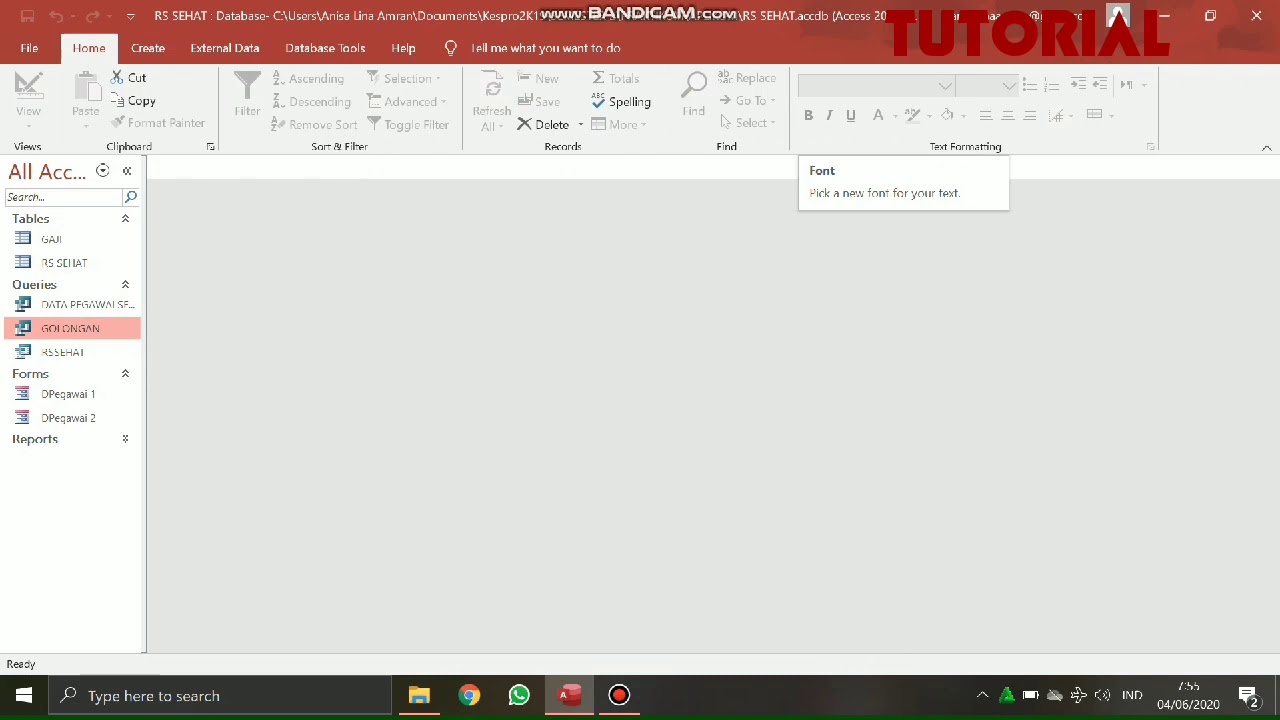Screen dimensions: 1280x720
Task: Open the View dropdown
Action: (x=28, y=124)
